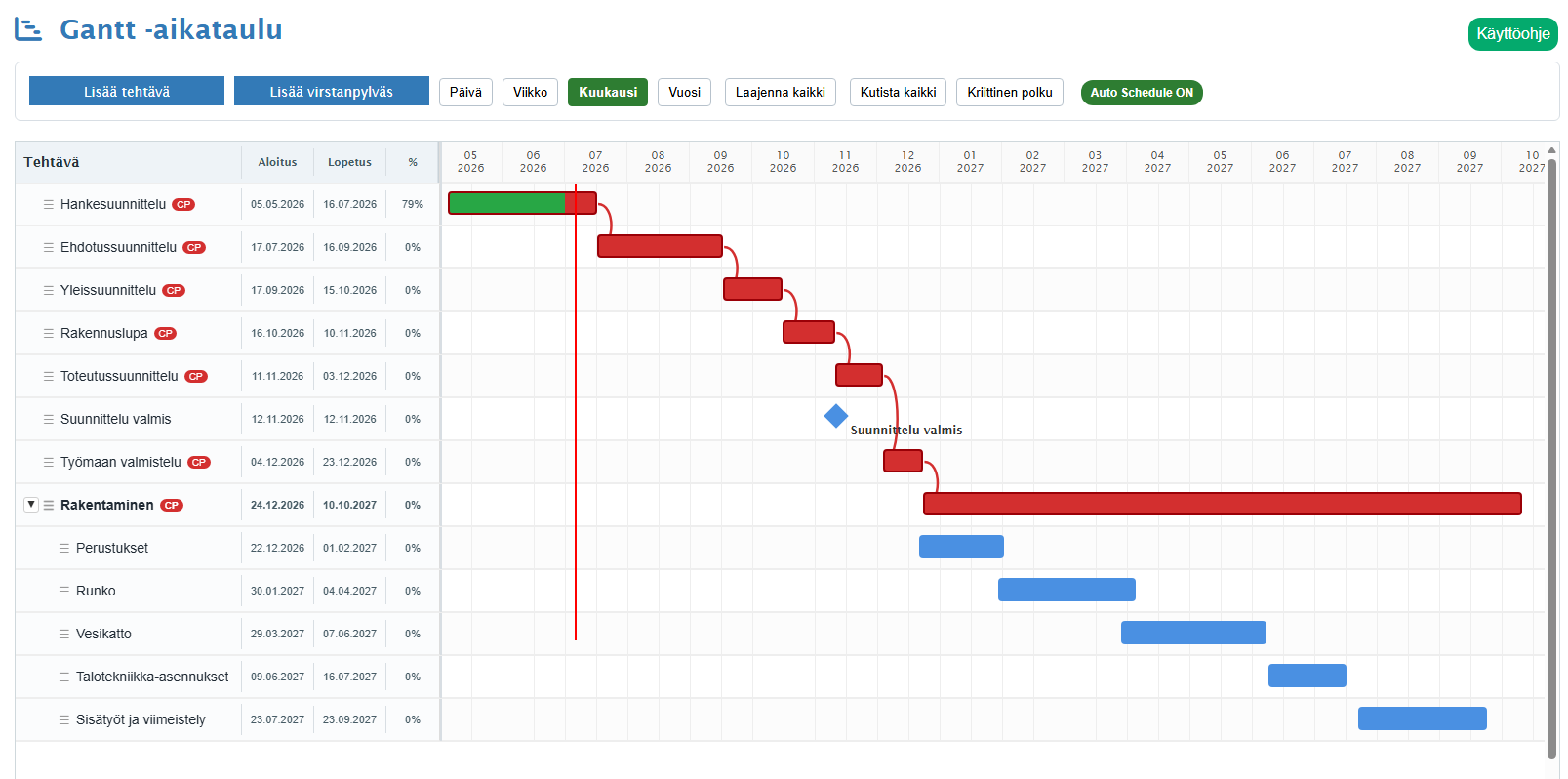
Task: Click the Työmaan valmistelu Gantt bar
Action: 903,461
